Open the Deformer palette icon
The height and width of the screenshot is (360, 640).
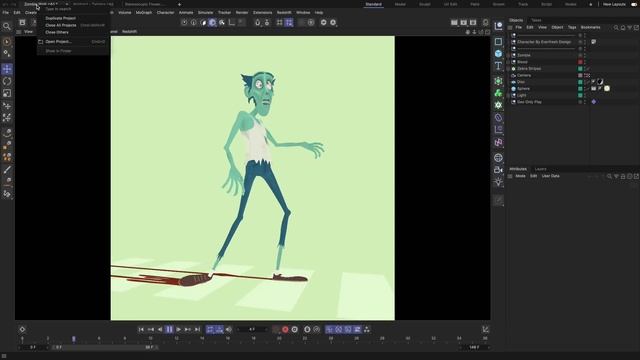(x=498, y=117)
